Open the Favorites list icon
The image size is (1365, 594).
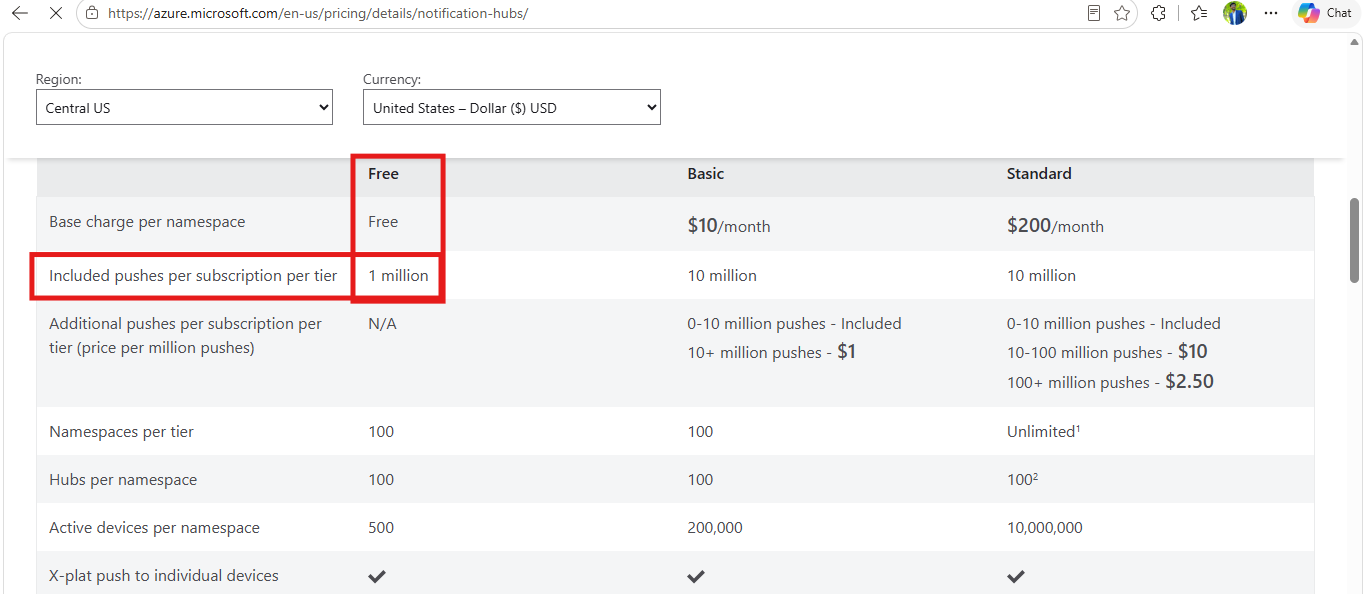pyautogui.click(x=1199, y=13)
